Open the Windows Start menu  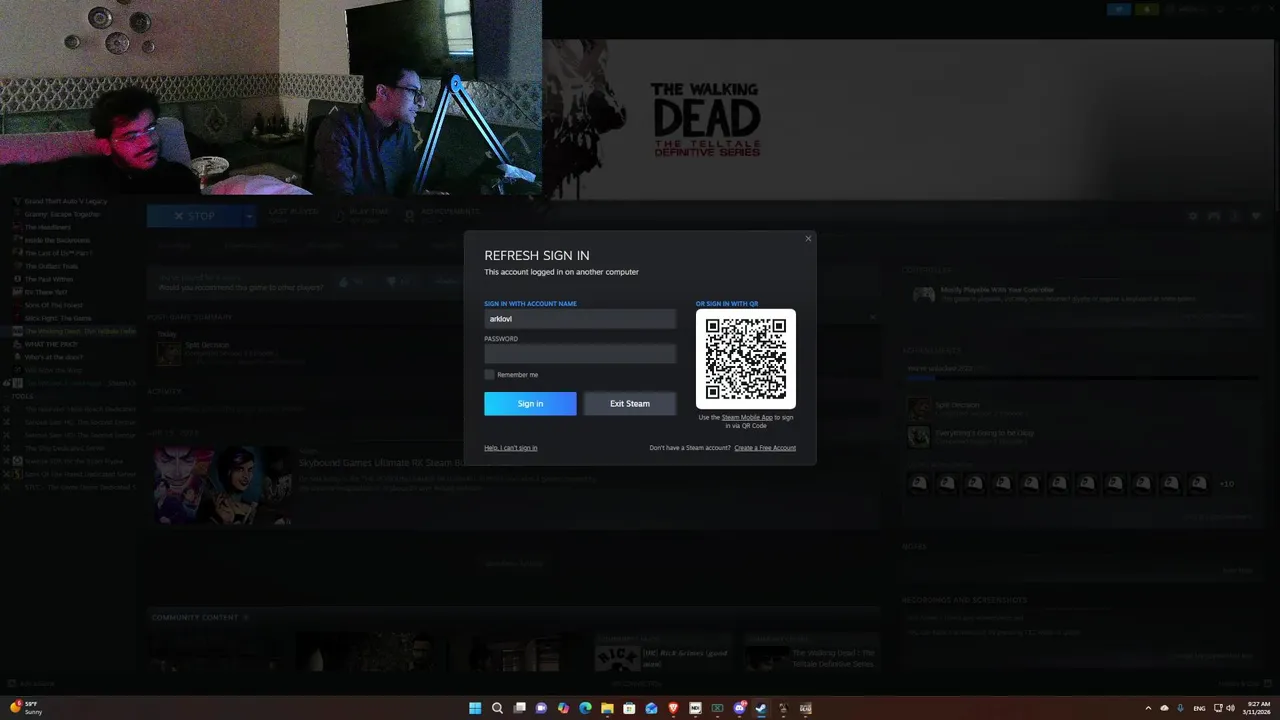[x=475, y=708]
